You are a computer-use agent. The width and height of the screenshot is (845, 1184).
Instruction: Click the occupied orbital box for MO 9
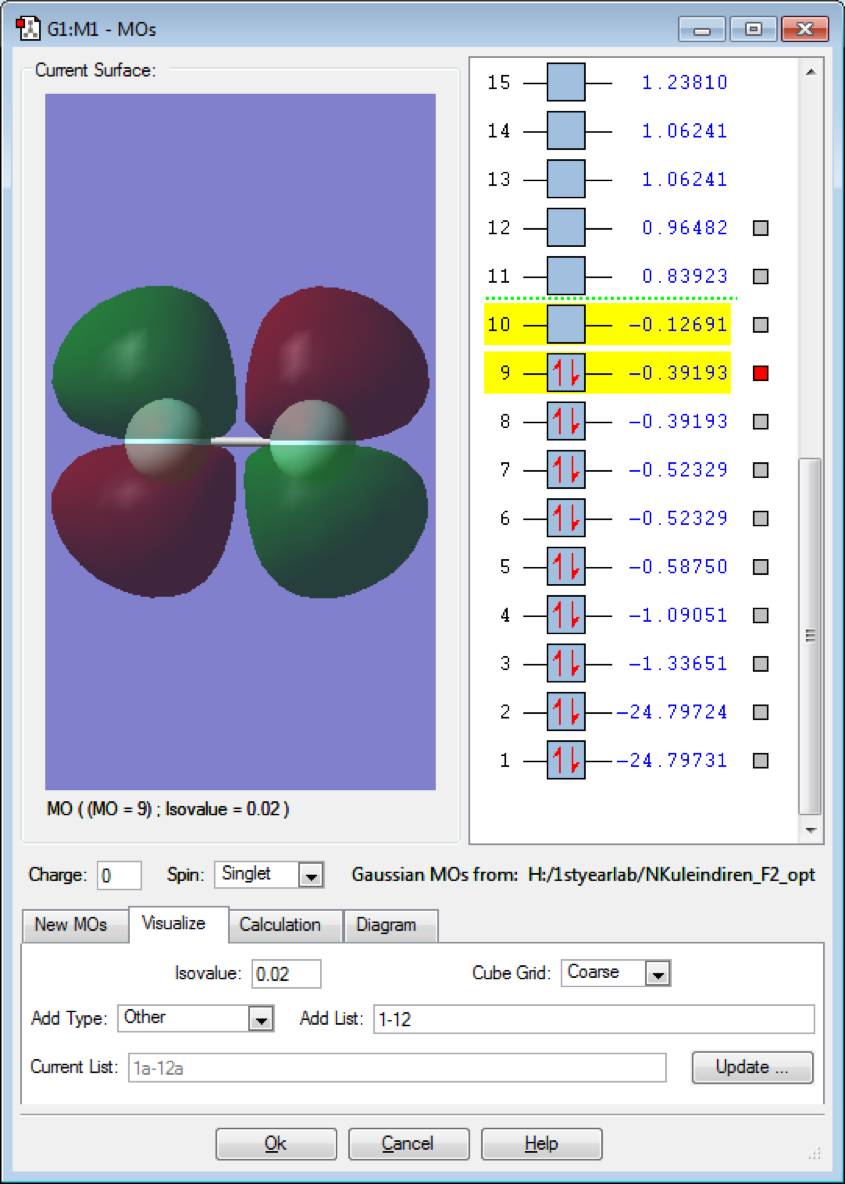pyautogui.click(x=566, y=373)
